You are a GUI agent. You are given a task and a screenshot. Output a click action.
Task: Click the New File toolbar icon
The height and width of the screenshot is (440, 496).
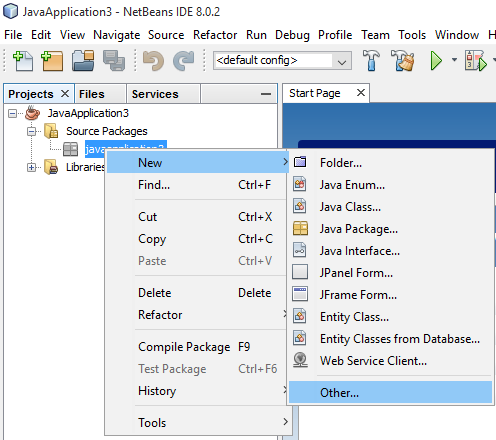23,61
